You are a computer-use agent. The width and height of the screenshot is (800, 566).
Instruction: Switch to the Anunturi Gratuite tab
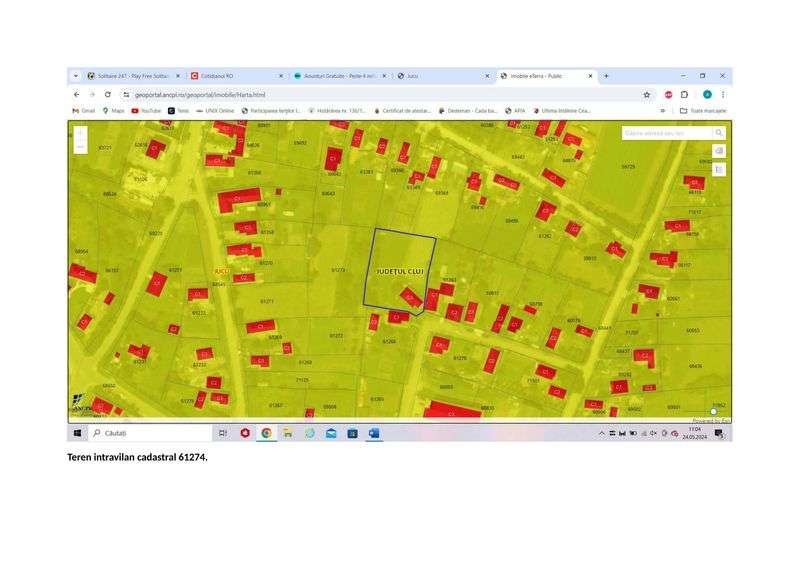340,76
